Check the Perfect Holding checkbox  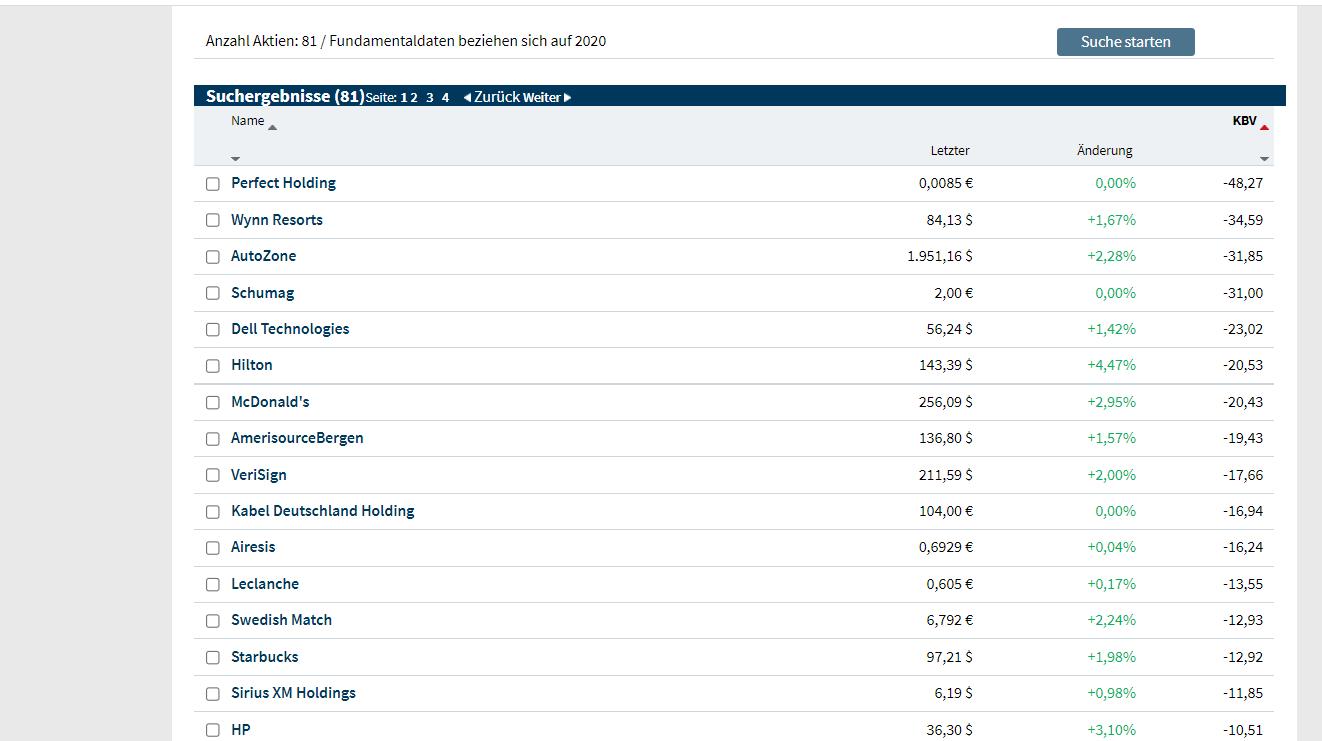pos(212,184)
